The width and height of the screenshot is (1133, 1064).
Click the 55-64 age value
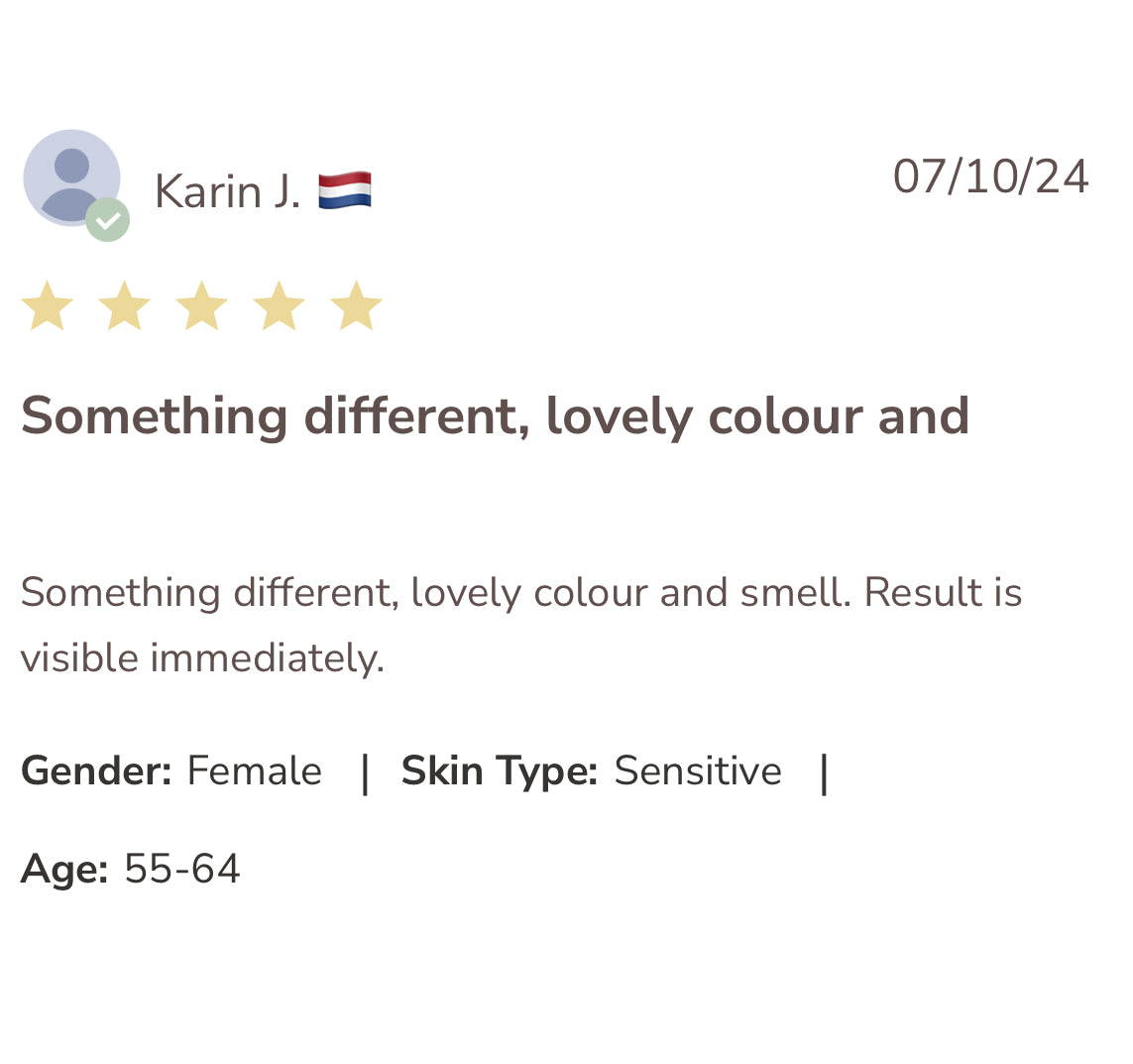(x=182, y=868)
